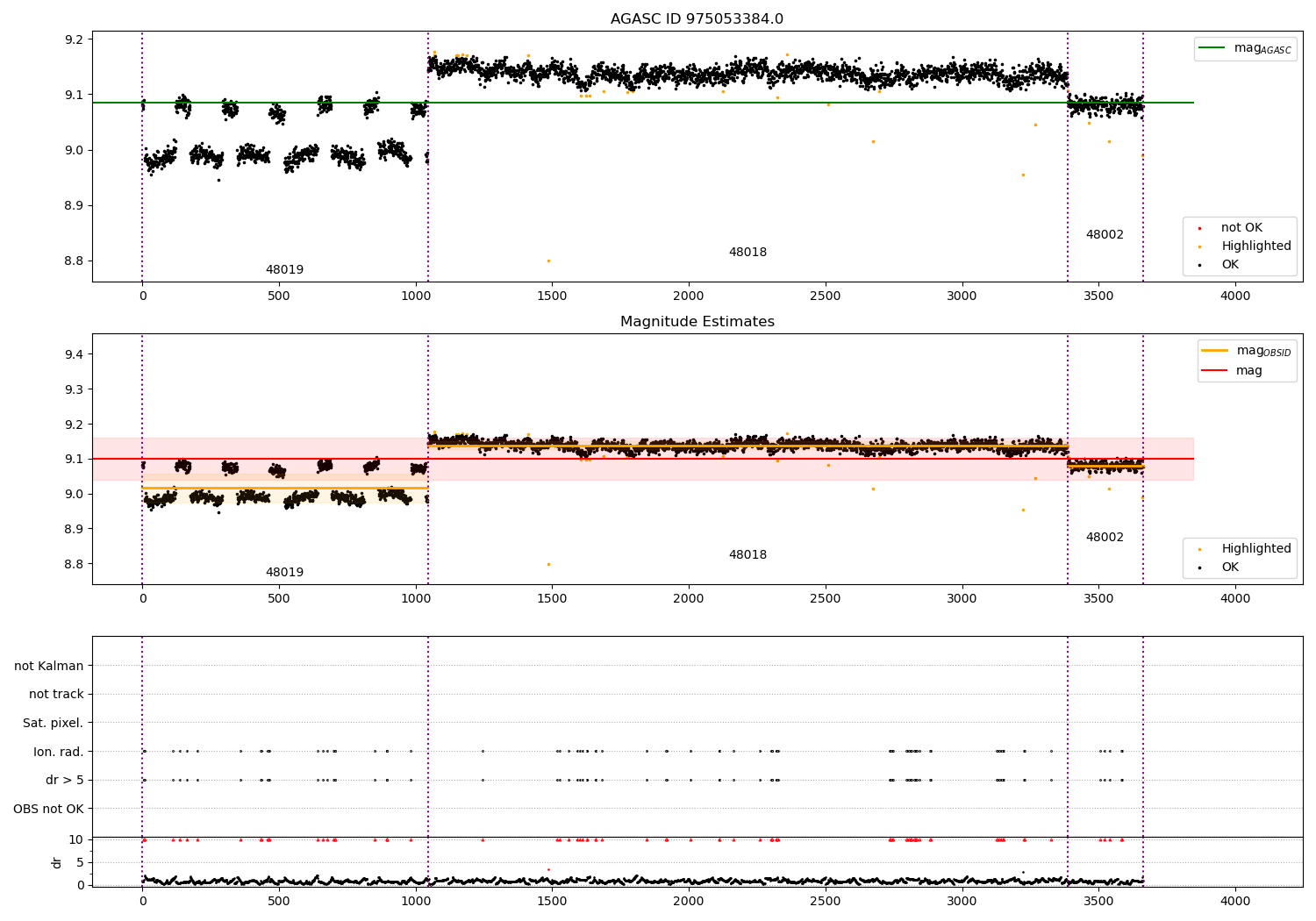Click 'Highlighted' legend entry in AGASC ID plot
The image size is (1316, 921).
(x=1244, y=246)
